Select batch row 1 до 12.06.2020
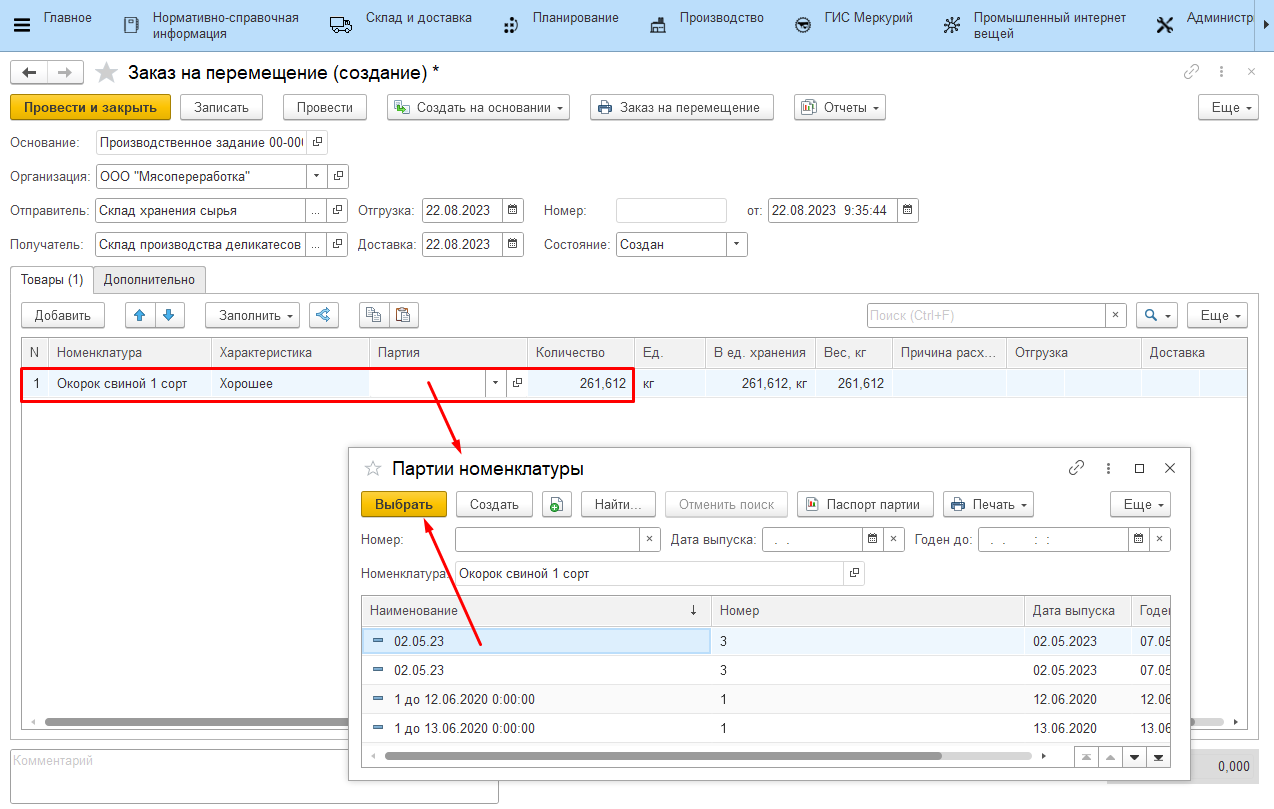 click(464, 700)
